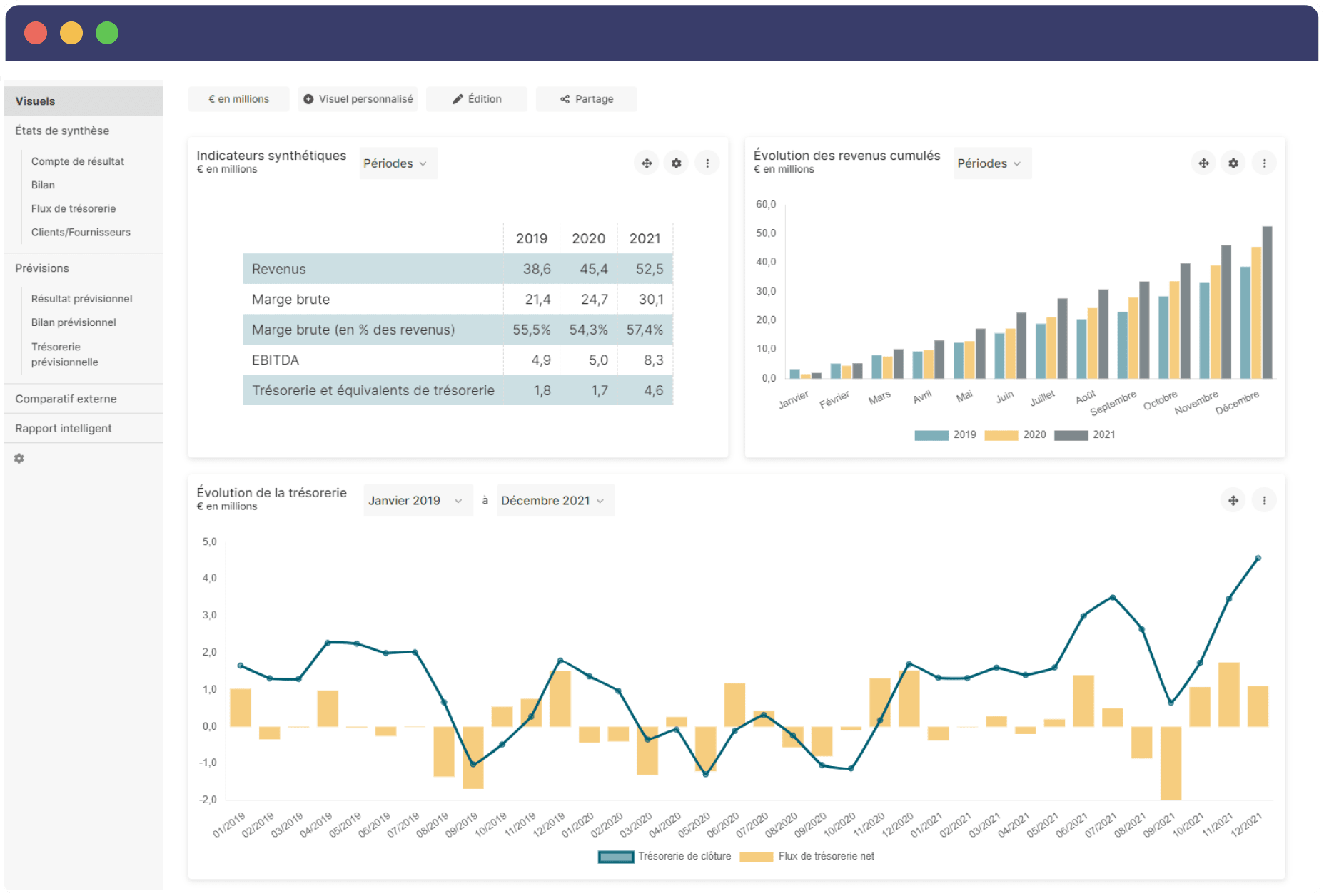Click move icon on Évolution de la trésorerie
This screenshot has height=896, width=1324.
click(1233, 501)
